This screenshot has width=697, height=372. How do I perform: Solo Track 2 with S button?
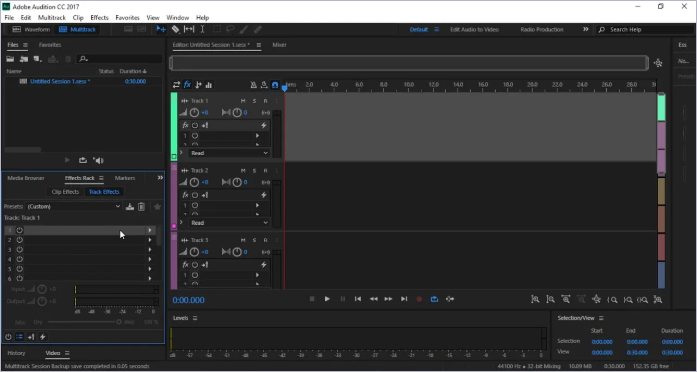pos(254,171)
